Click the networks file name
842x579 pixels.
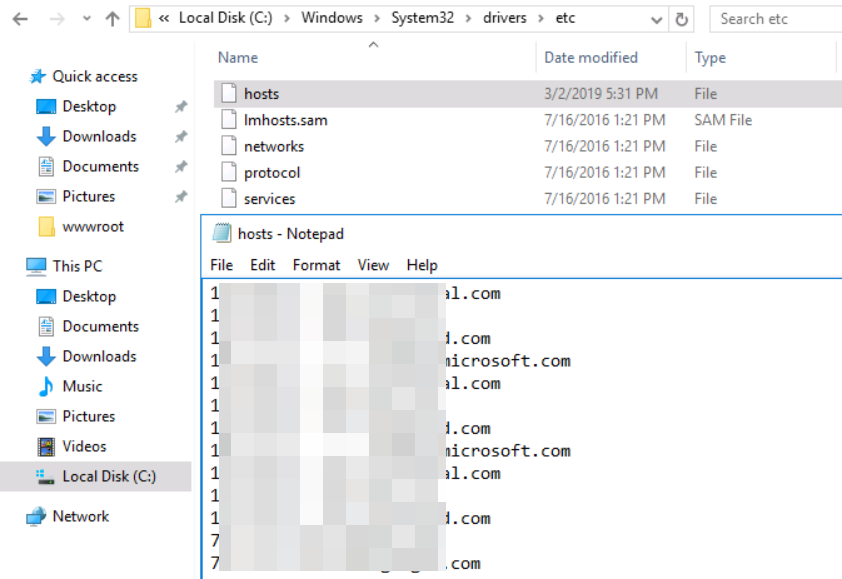[274, 146]
